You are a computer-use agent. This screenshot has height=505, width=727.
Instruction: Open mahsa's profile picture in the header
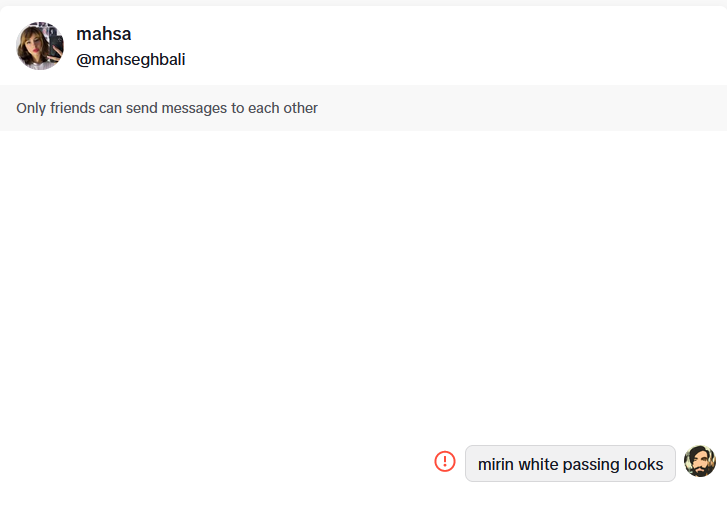coord(40,46)
